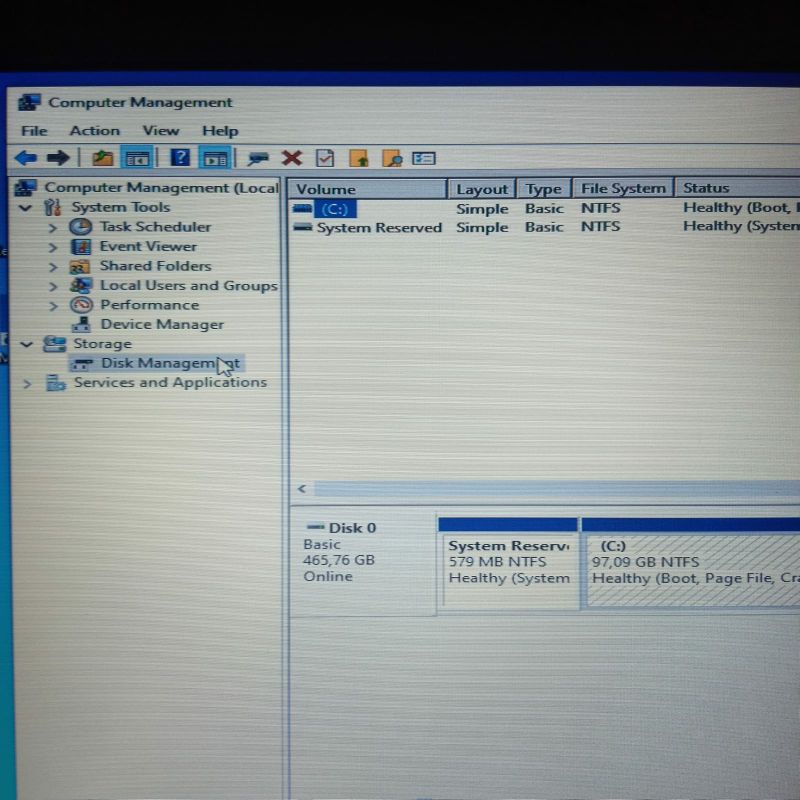Sort by the File System column header
The image size is (800, 800).
click(623, 188)
